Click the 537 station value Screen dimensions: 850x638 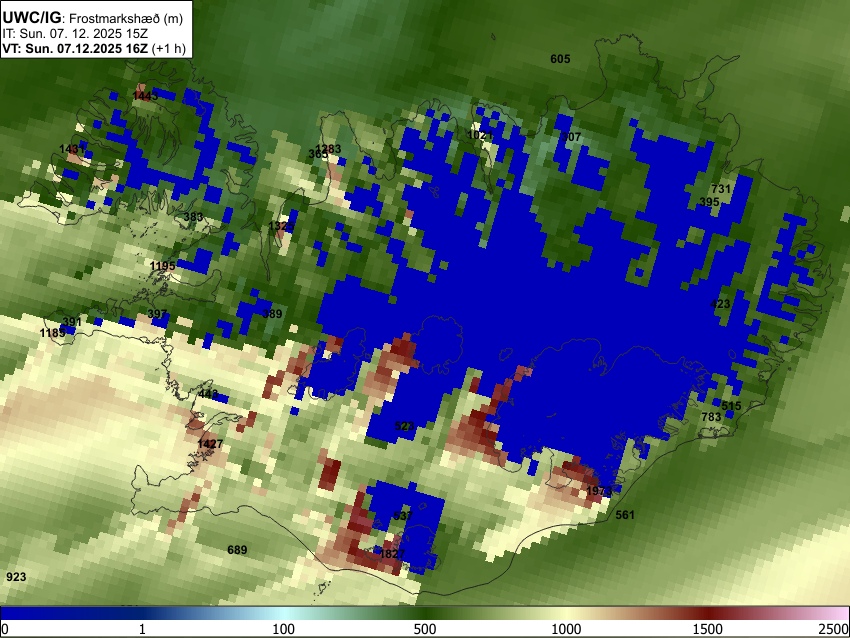403,516
